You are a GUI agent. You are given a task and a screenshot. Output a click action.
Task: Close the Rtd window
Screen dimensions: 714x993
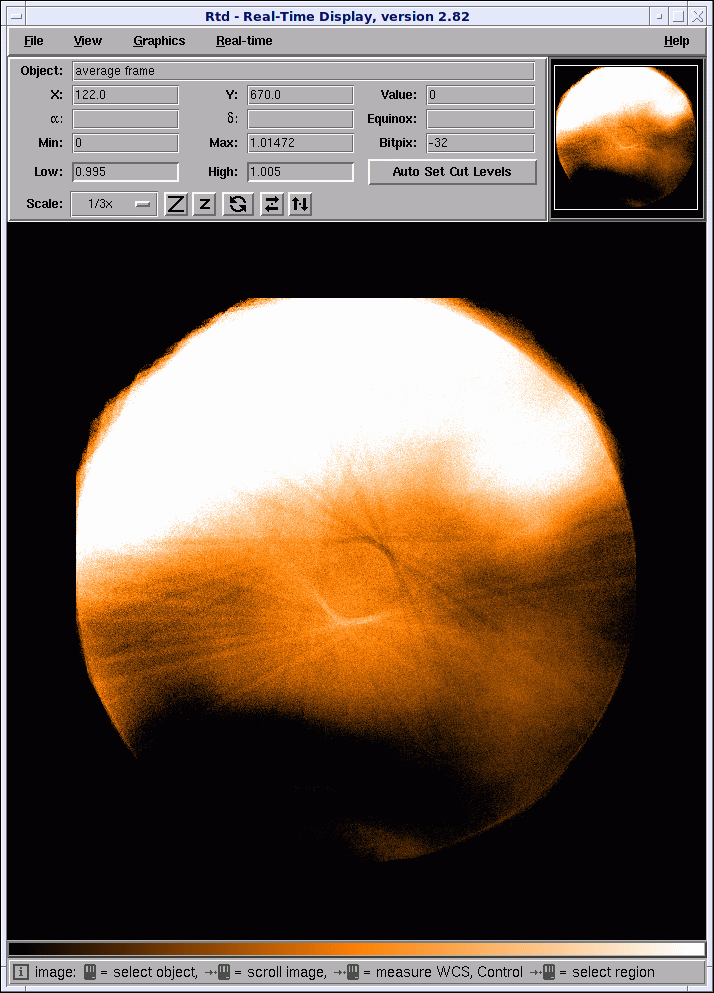pos(697,16)
